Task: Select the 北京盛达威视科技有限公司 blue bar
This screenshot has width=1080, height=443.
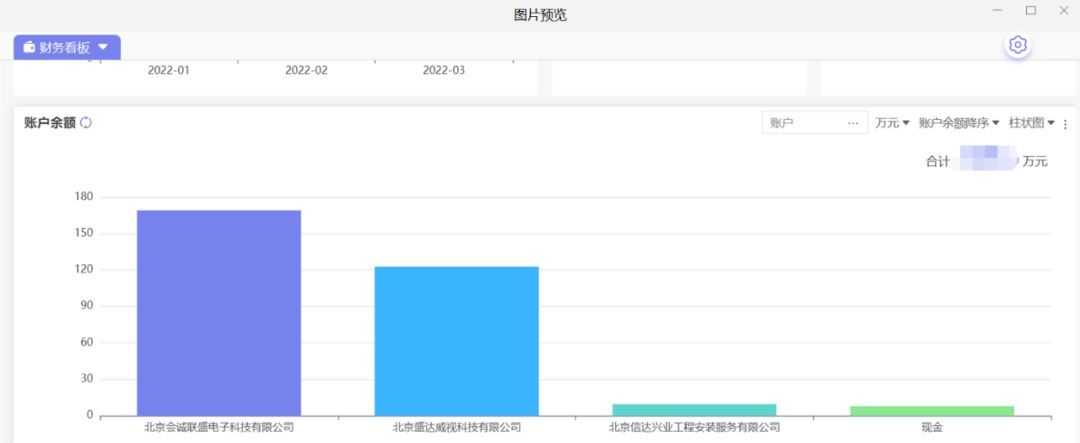Action: coord(456,340)
